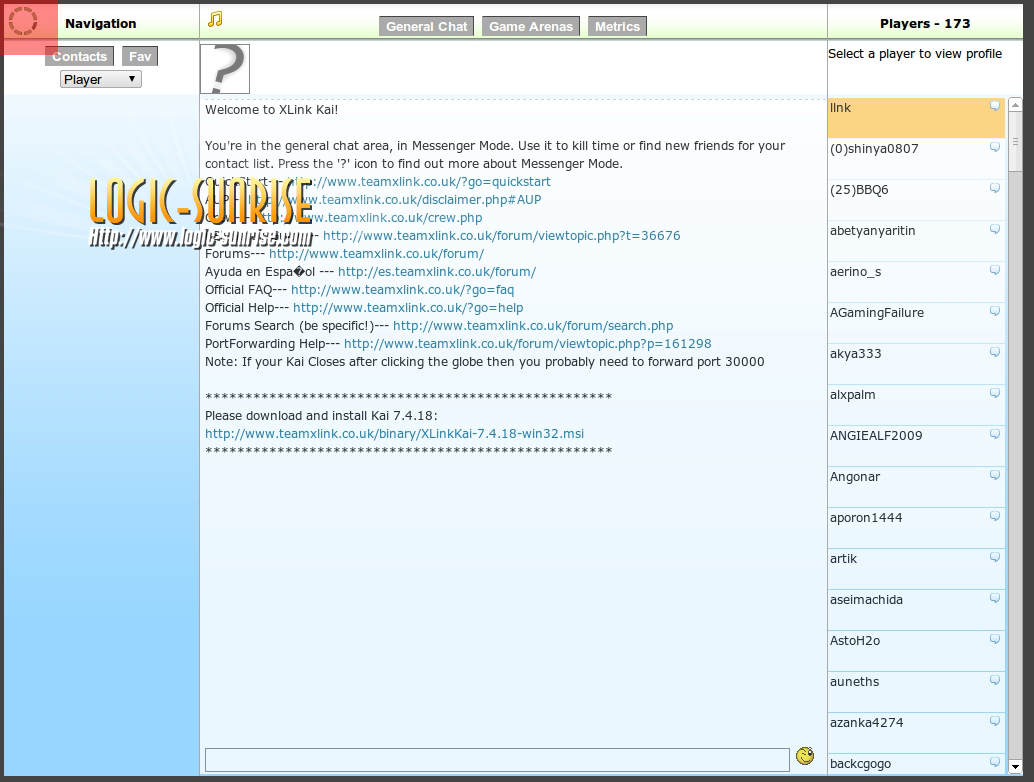Switch to the Game Arenas tab
The width and height of the screenshot is (1034, 782).
pos(531,26)
